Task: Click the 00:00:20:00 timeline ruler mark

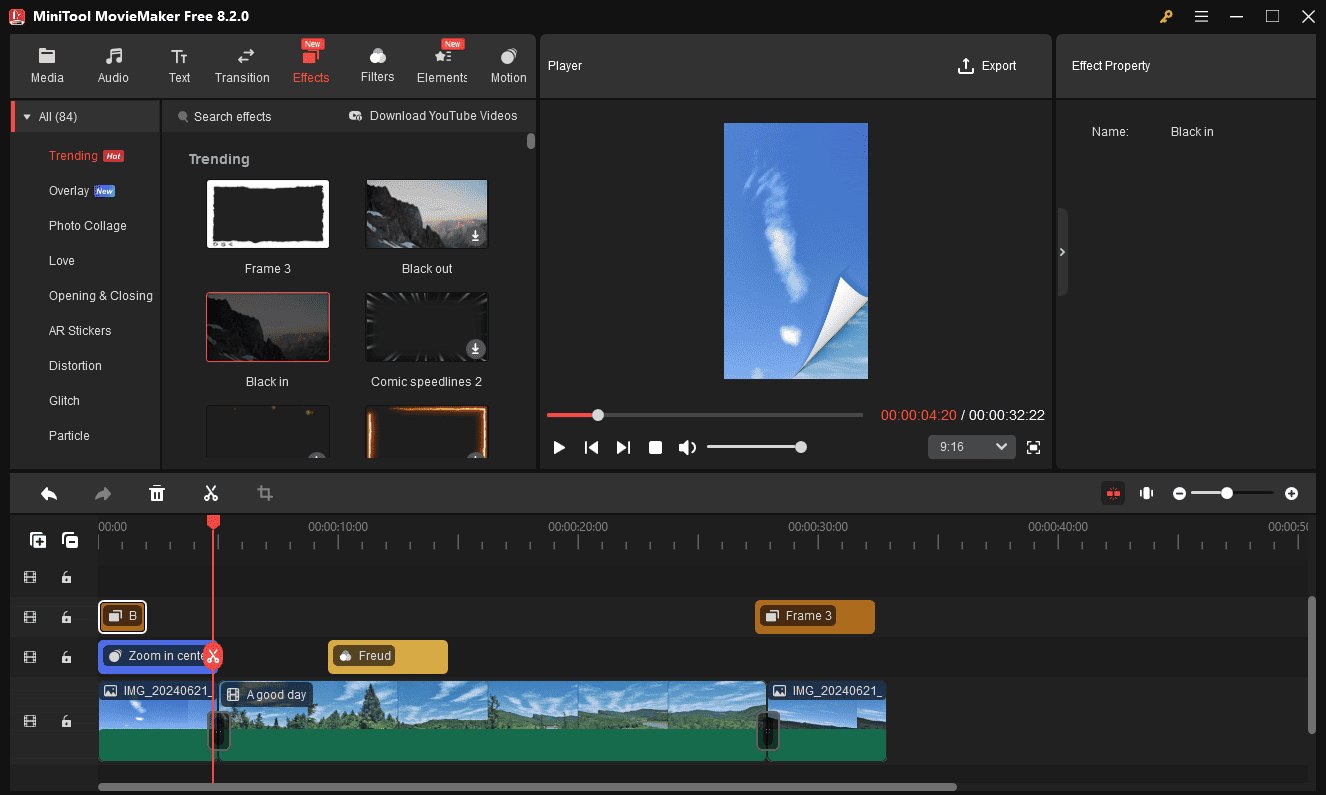Action: pyautogui.click(x=578, y=527)
